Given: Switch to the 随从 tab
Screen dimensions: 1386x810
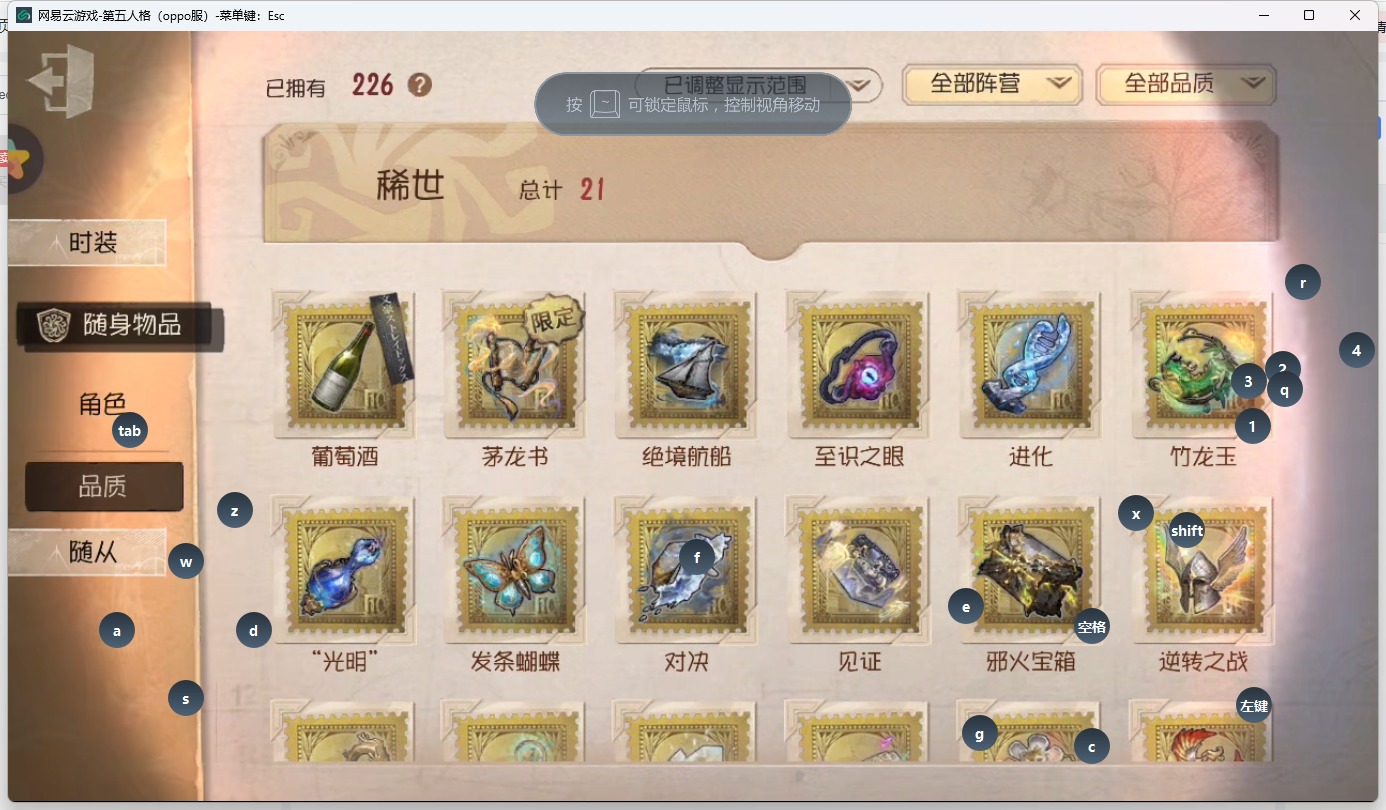Looking at the screenshot, I should [87, 553].
